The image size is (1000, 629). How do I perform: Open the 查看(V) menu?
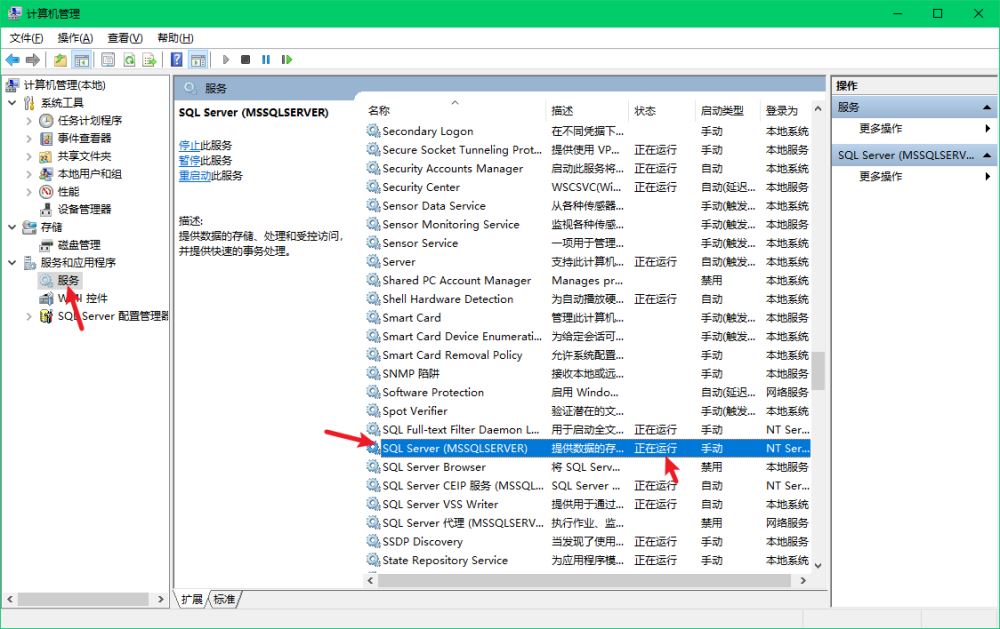point(125,38)
